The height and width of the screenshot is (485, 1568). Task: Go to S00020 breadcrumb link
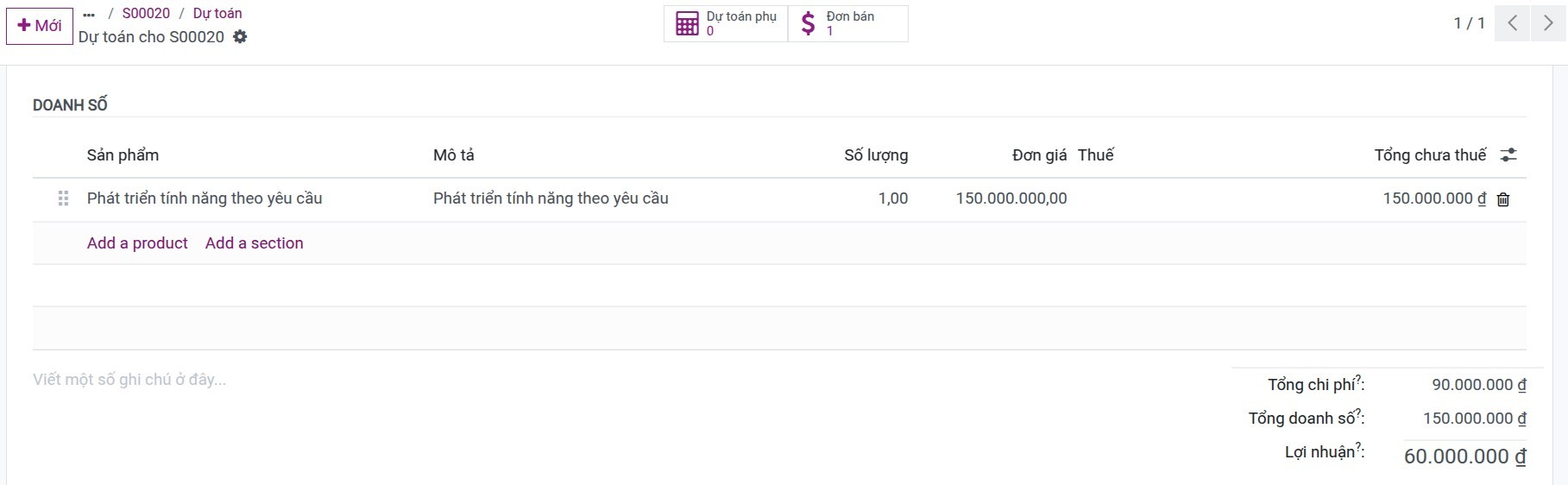coord(146,14)
